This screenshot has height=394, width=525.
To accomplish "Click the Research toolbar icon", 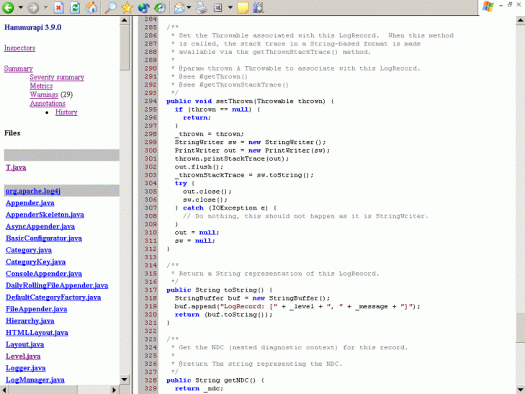I will [x=258, y=7].
